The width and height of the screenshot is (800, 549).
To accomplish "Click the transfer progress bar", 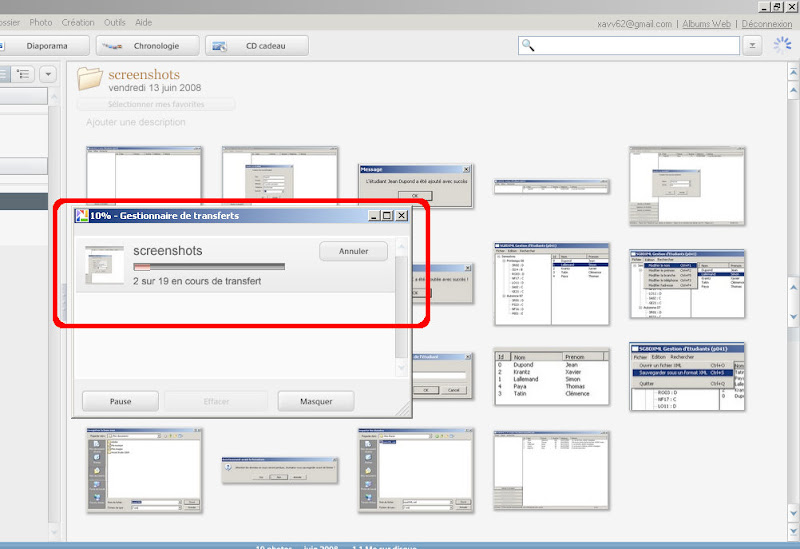I will coord(209,266).
